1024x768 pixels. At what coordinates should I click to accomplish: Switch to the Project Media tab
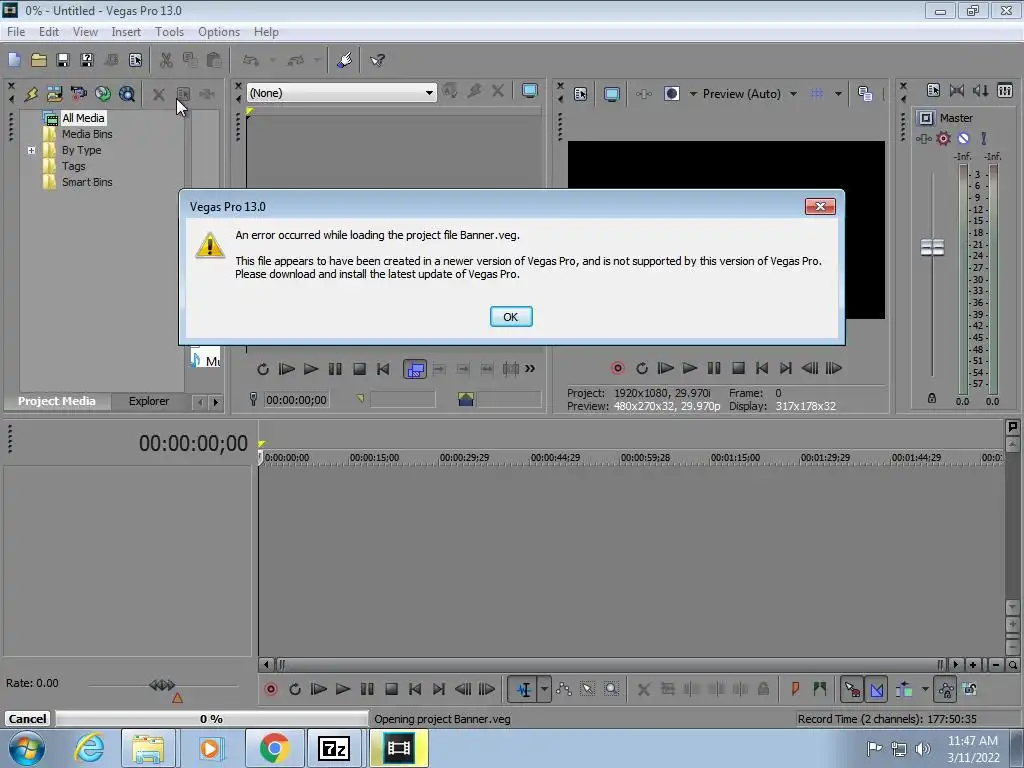click(56, 401)
